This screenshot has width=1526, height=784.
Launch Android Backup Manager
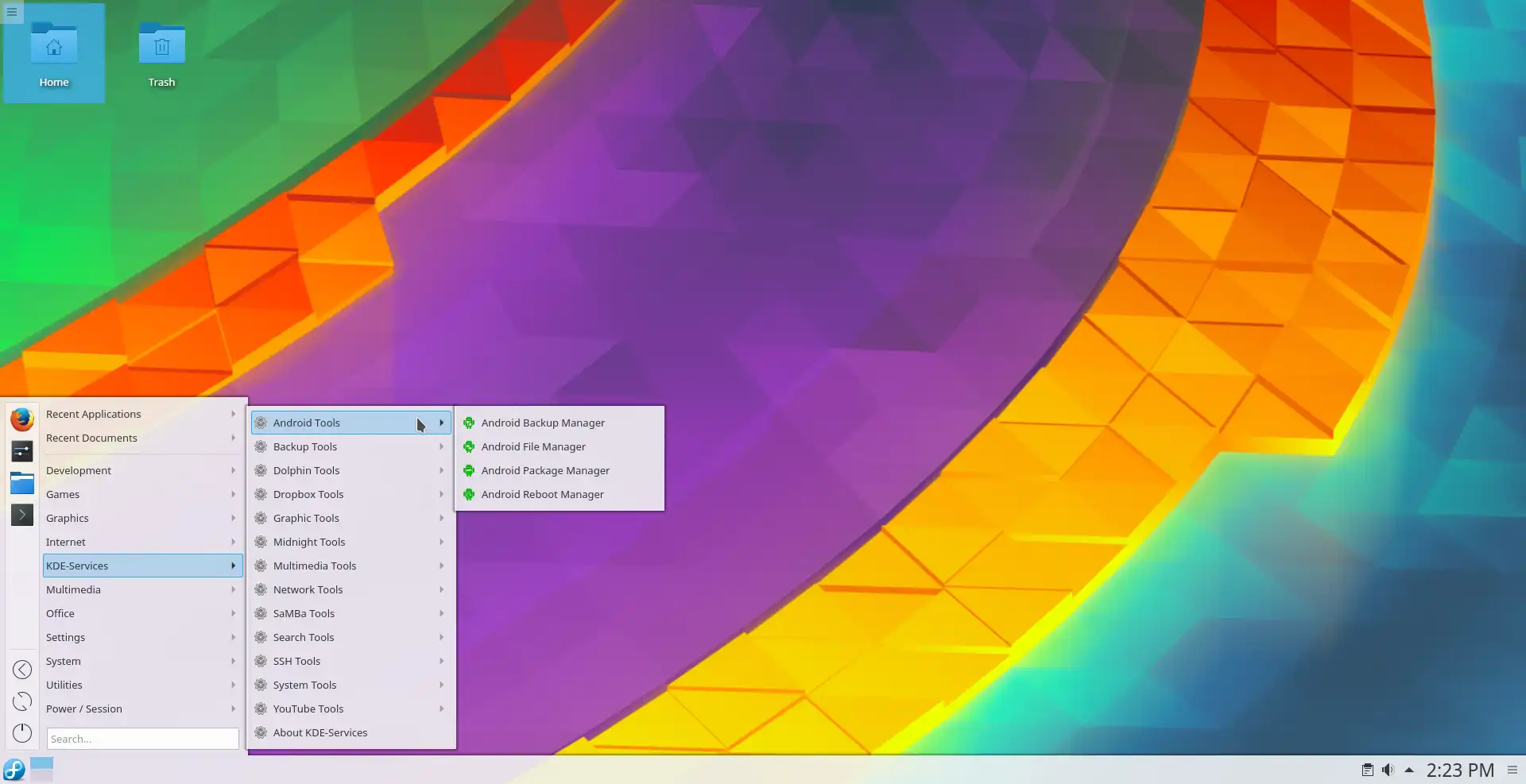tap(560, 423)
